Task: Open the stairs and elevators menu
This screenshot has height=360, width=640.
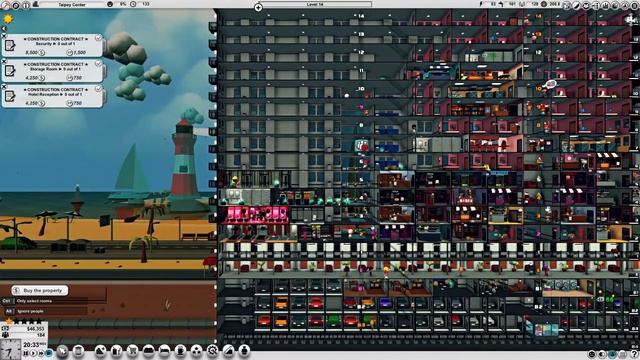Action: click(228, 351)
